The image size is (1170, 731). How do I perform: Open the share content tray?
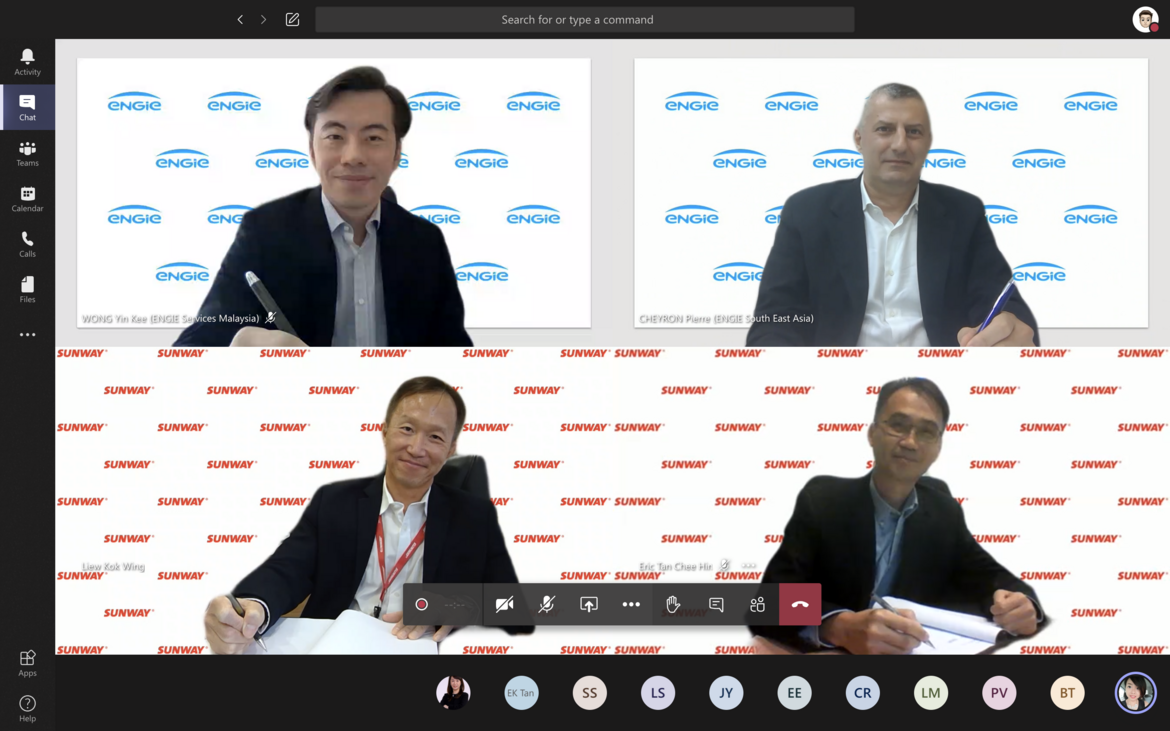[589, 604]
